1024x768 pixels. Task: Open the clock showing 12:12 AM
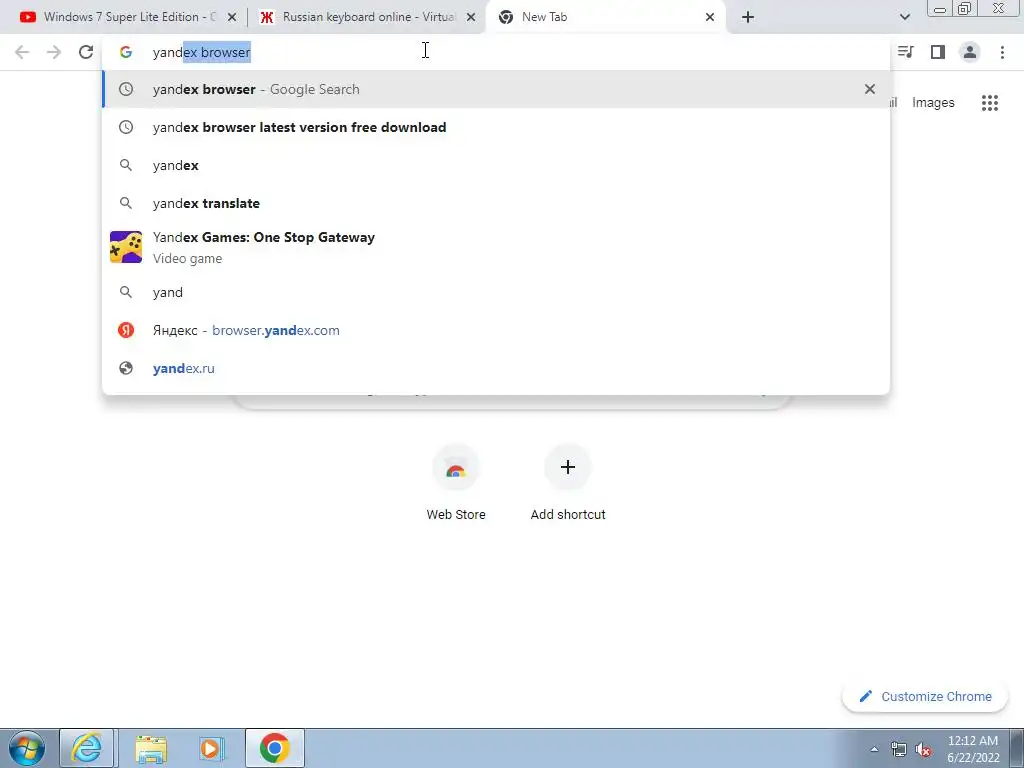point(973,749)
